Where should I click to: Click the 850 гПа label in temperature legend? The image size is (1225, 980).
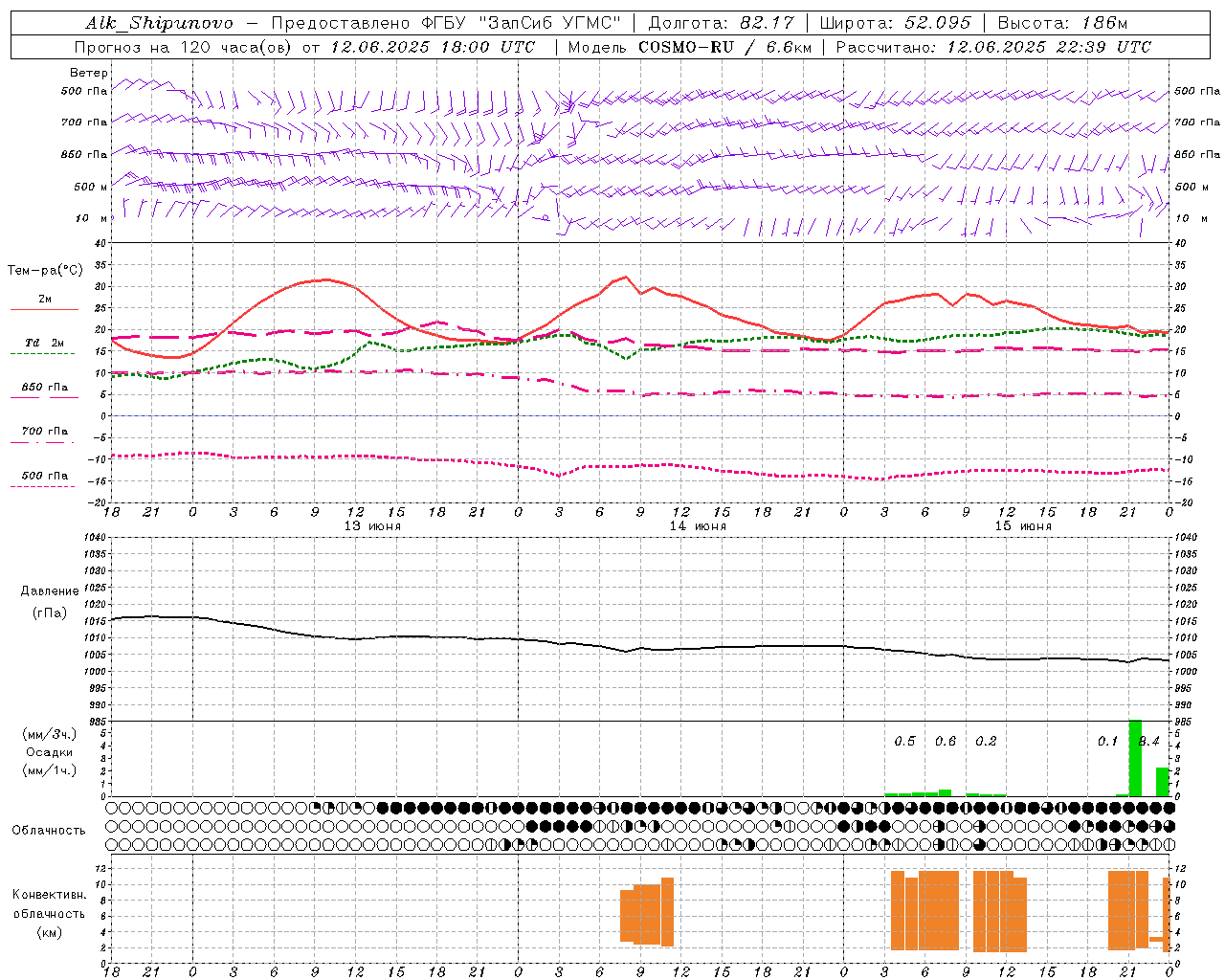pos(45,388)
